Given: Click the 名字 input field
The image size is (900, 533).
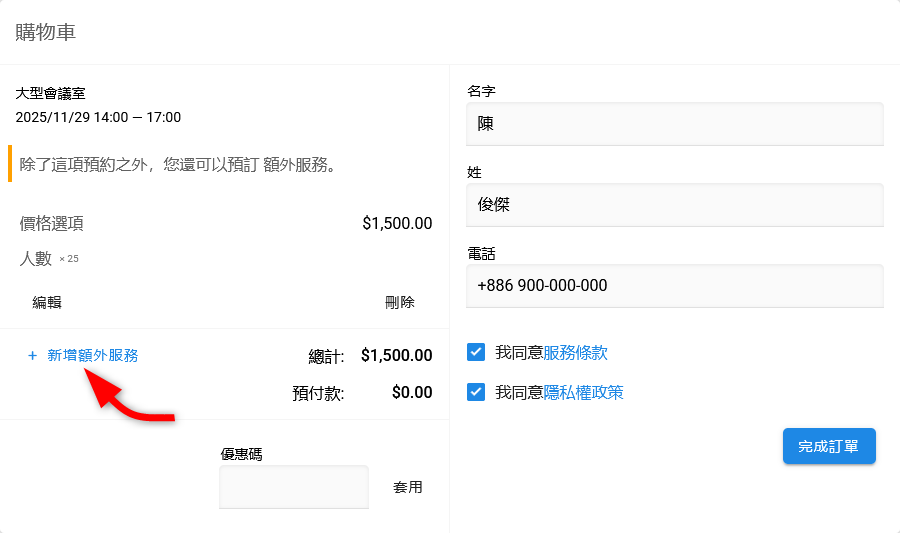Looking at the screenshot, I should (x=674, y=124).
